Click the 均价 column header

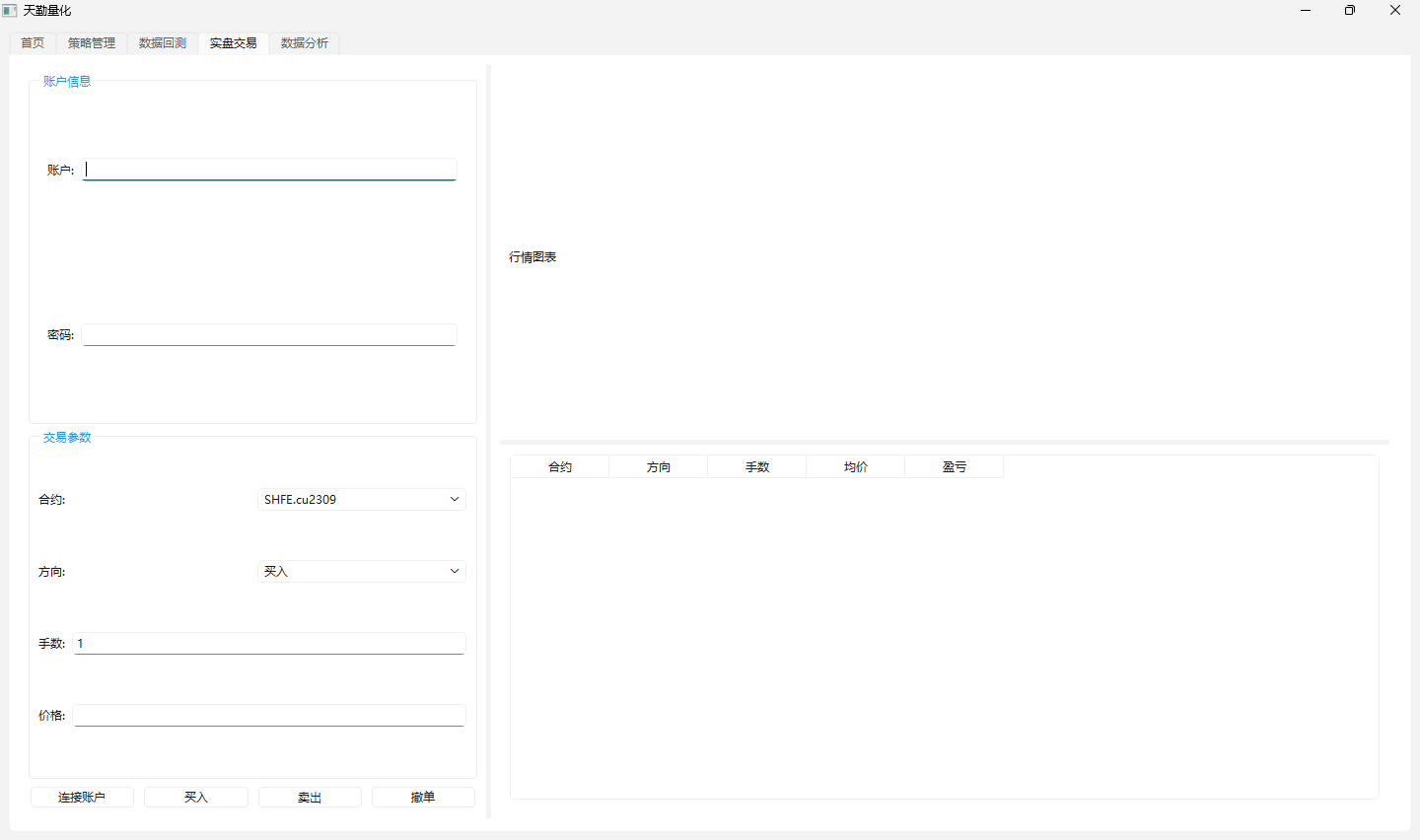[x=856, y=467]
